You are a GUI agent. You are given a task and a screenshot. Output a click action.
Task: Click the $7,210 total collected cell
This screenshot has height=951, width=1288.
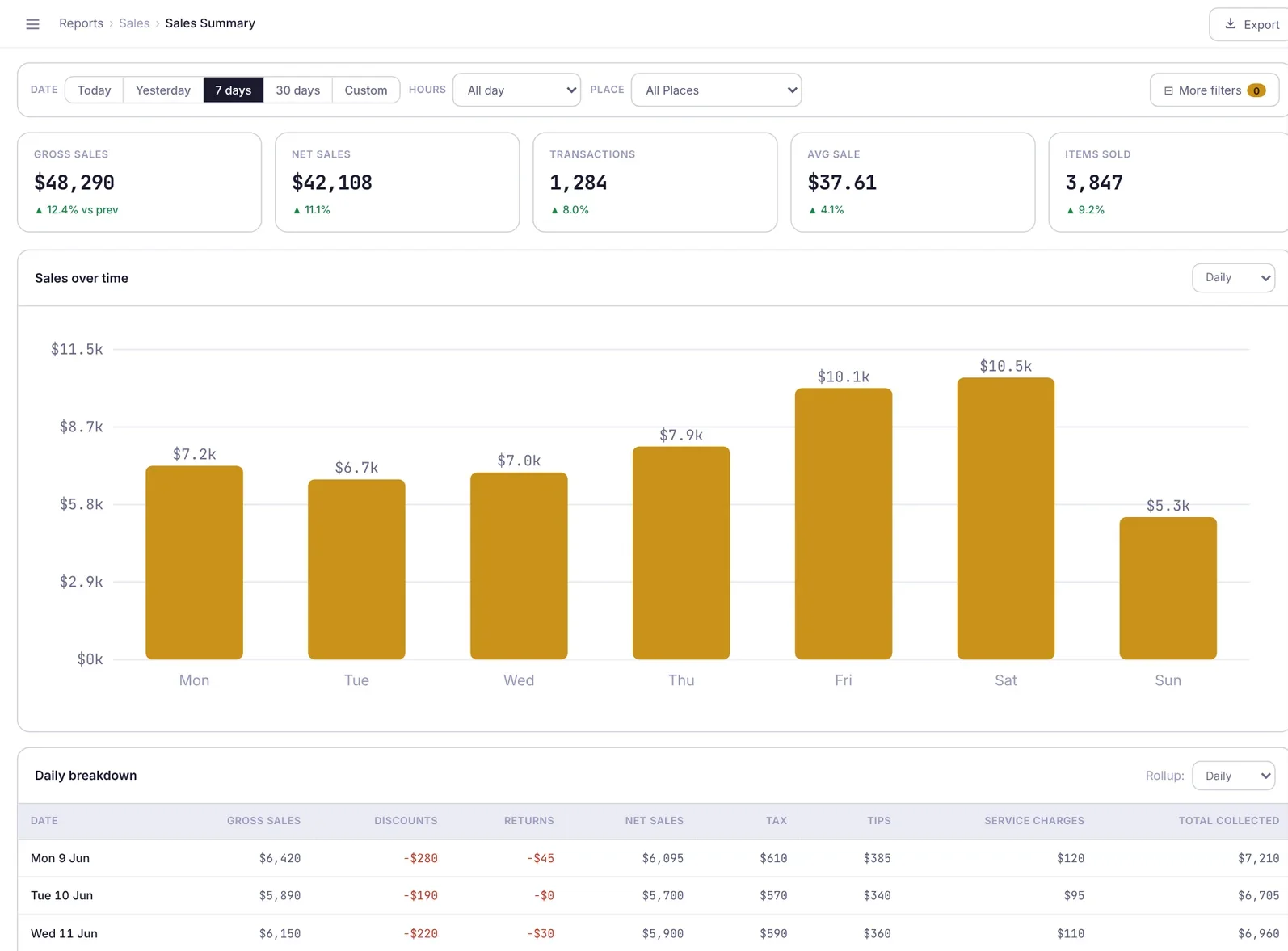[1258, 858]
